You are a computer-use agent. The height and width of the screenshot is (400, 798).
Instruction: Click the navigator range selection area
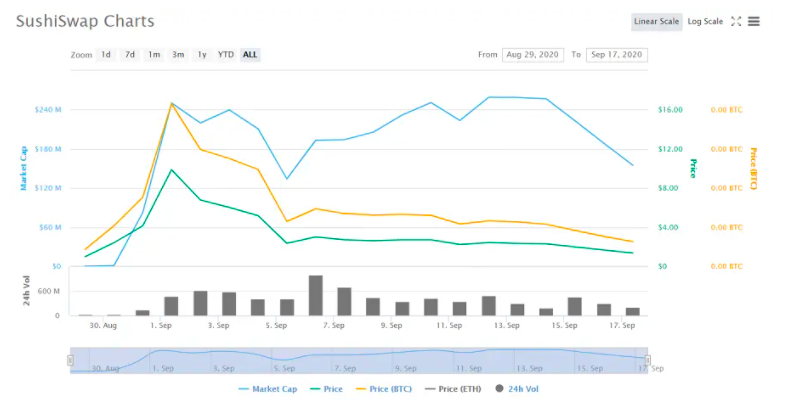(359, 360)
